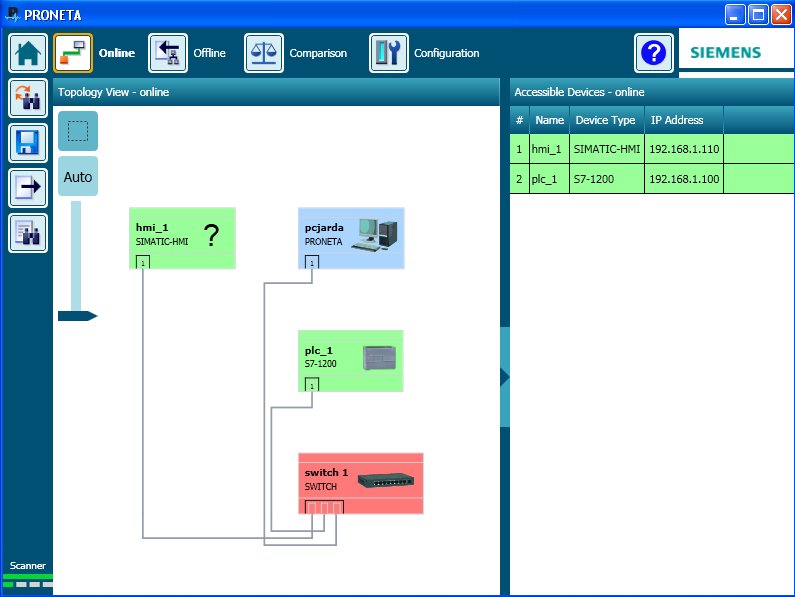795x597 pixels.
Task: Open the Comparison scales icon
Action: click(x=264, y=53)
